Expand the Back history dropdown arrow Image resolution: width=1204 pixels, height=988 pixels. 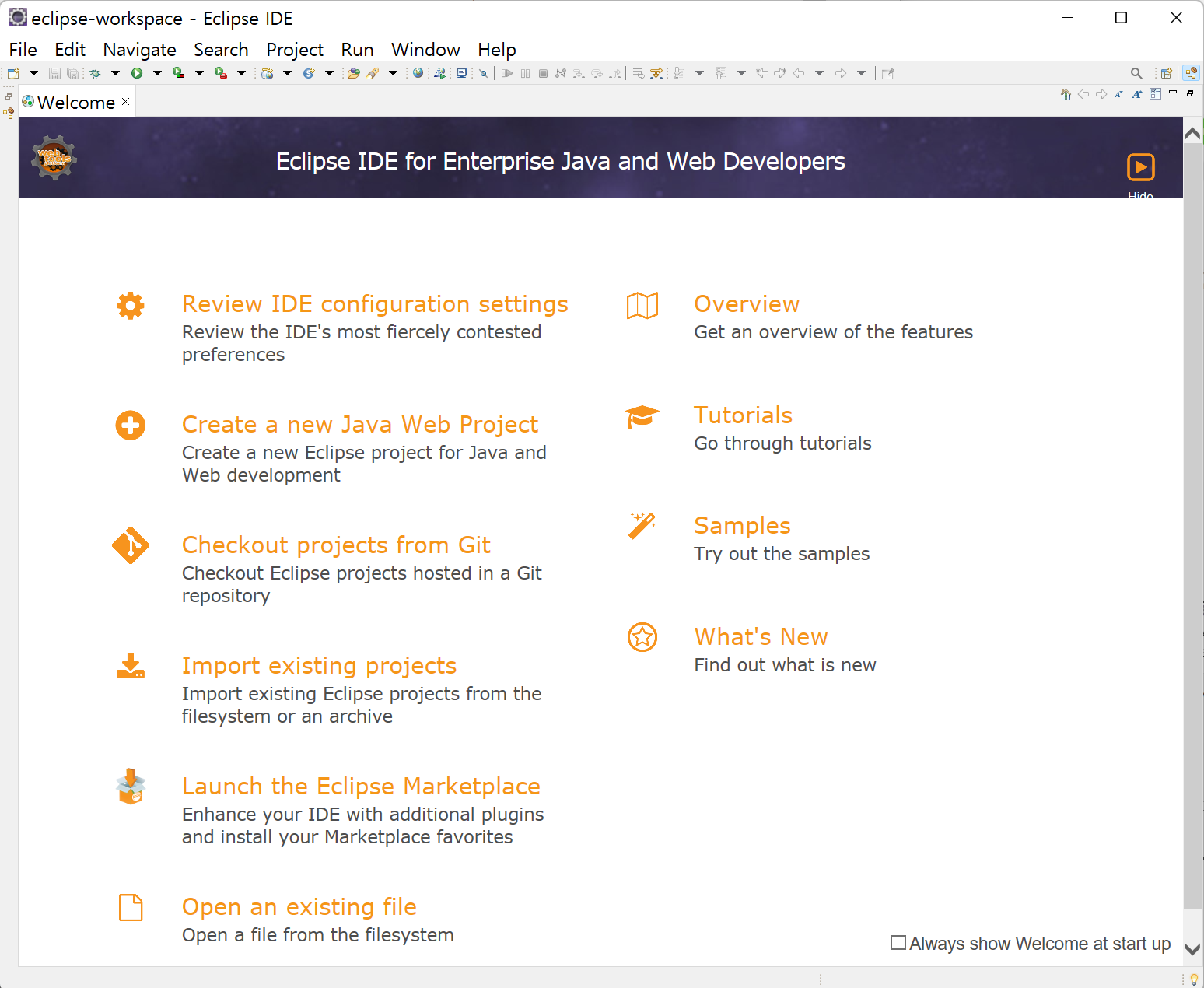coord(819,73)
